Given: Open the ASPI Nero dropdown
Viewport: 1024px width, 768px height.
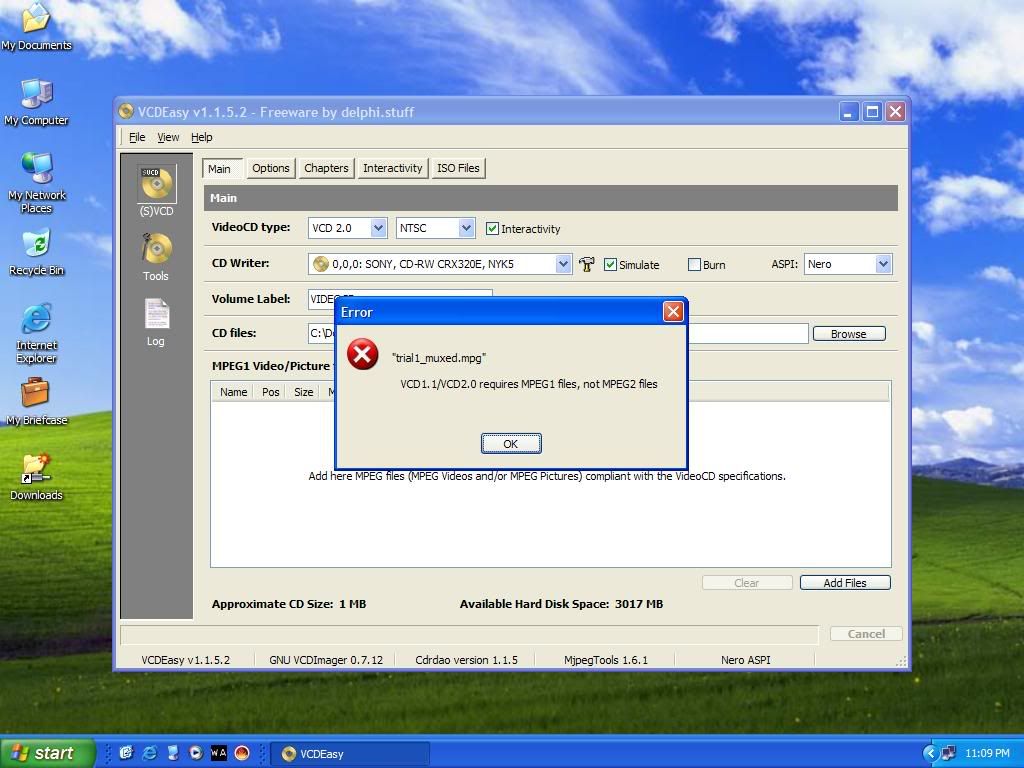Looking at the screenshot, I should tap(883, 264).
